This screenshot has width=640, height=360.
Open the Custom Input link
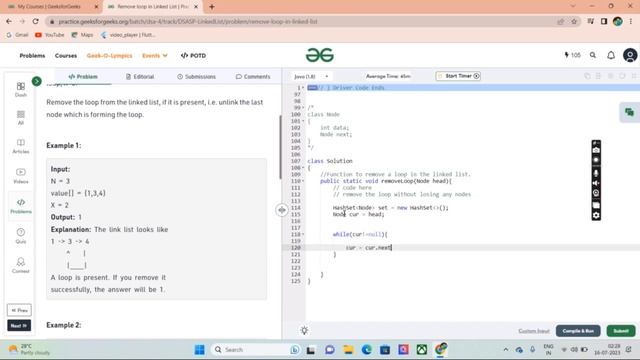coord(534,331)
